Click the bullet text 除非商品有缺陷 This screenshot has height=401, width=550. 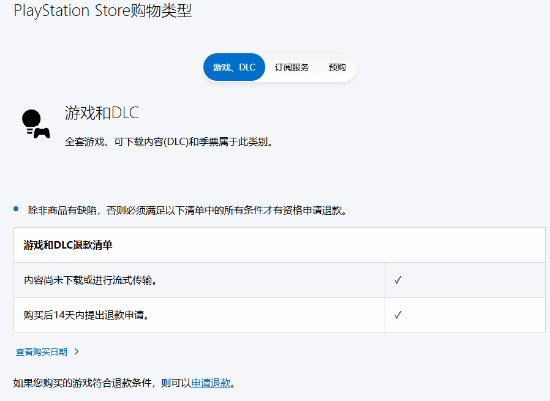[x=188, y=210]
